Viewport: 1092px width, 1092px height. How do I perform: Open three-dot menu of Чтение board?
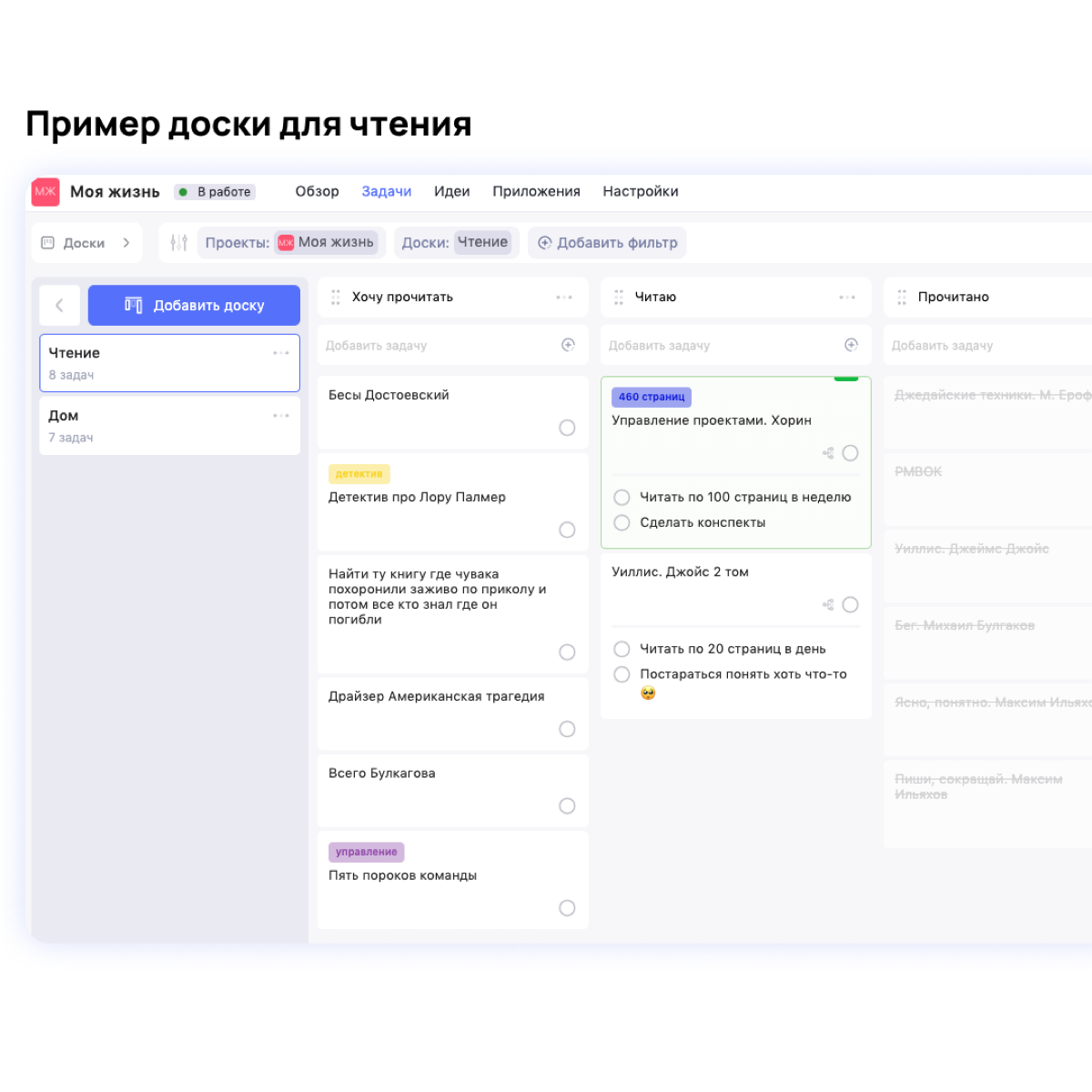pyautogui.click(x=281, y=353)
